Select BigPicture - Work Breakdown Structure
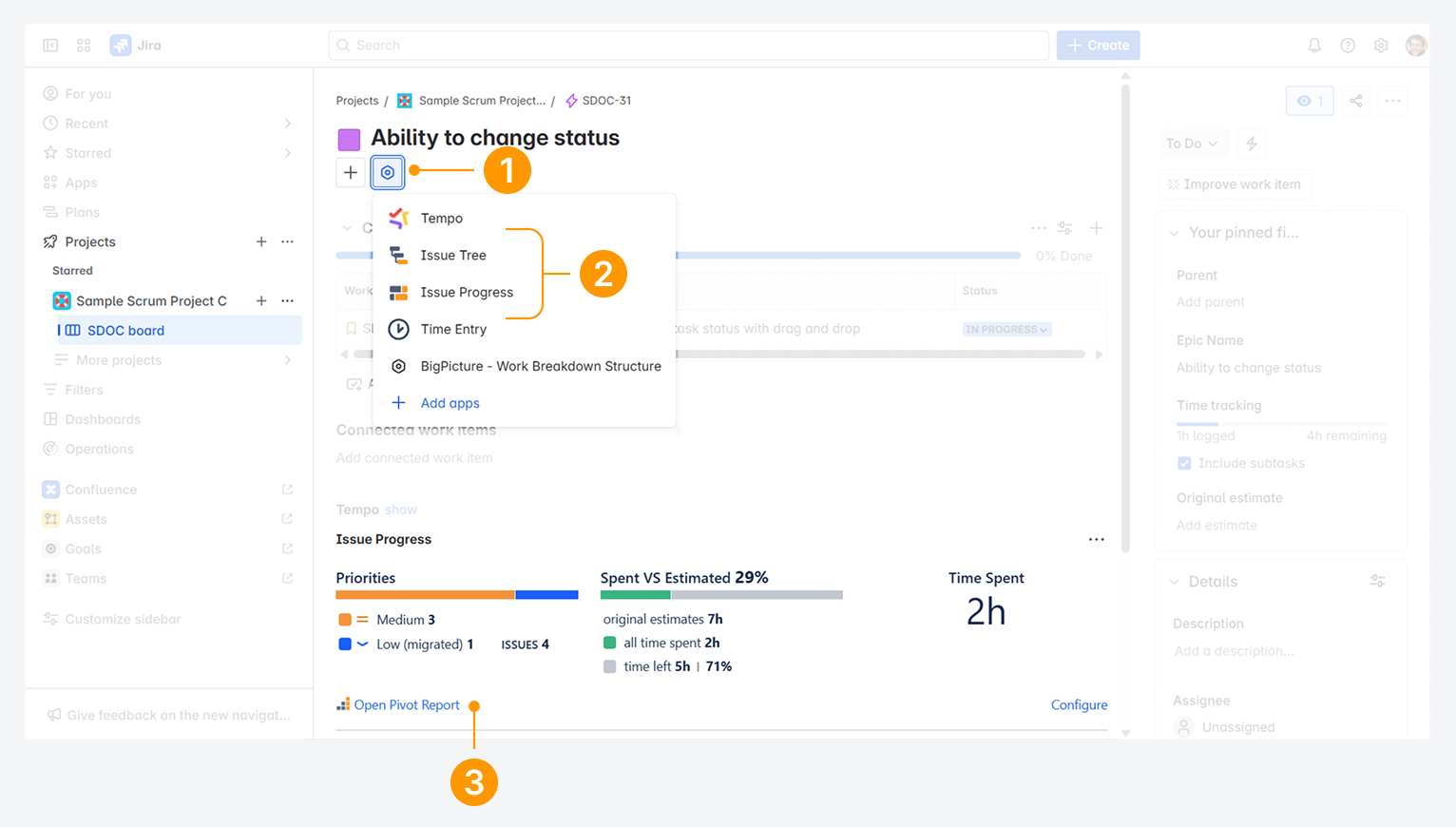Viewport: 1456px width, 827px height. pos(525,366)
